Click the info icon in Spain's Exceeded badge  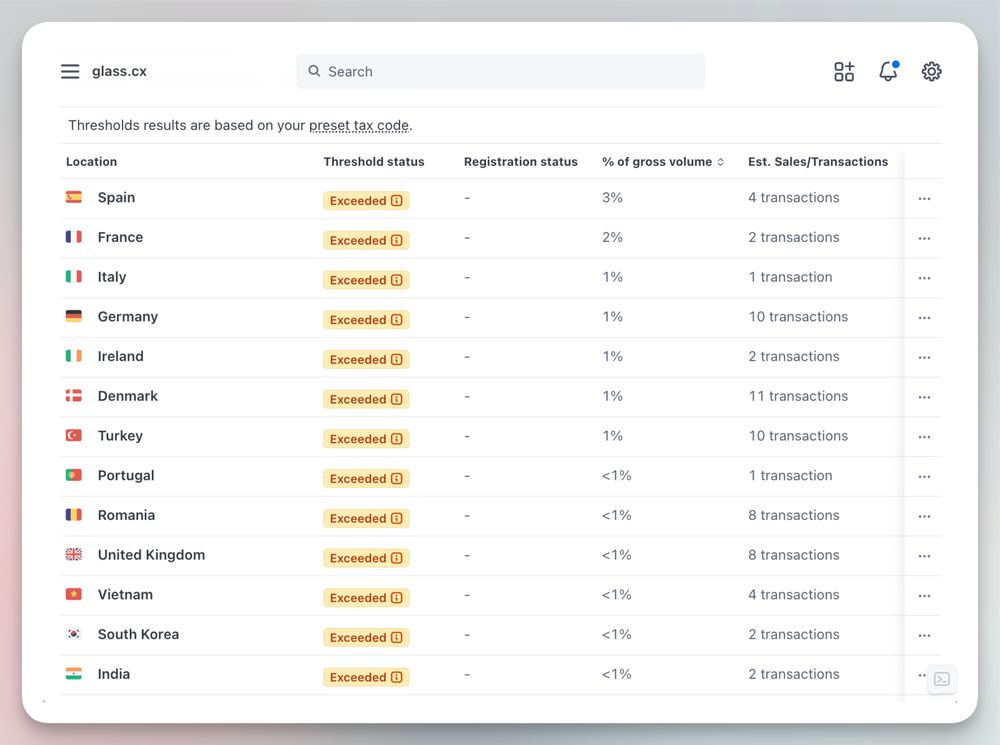397,201
